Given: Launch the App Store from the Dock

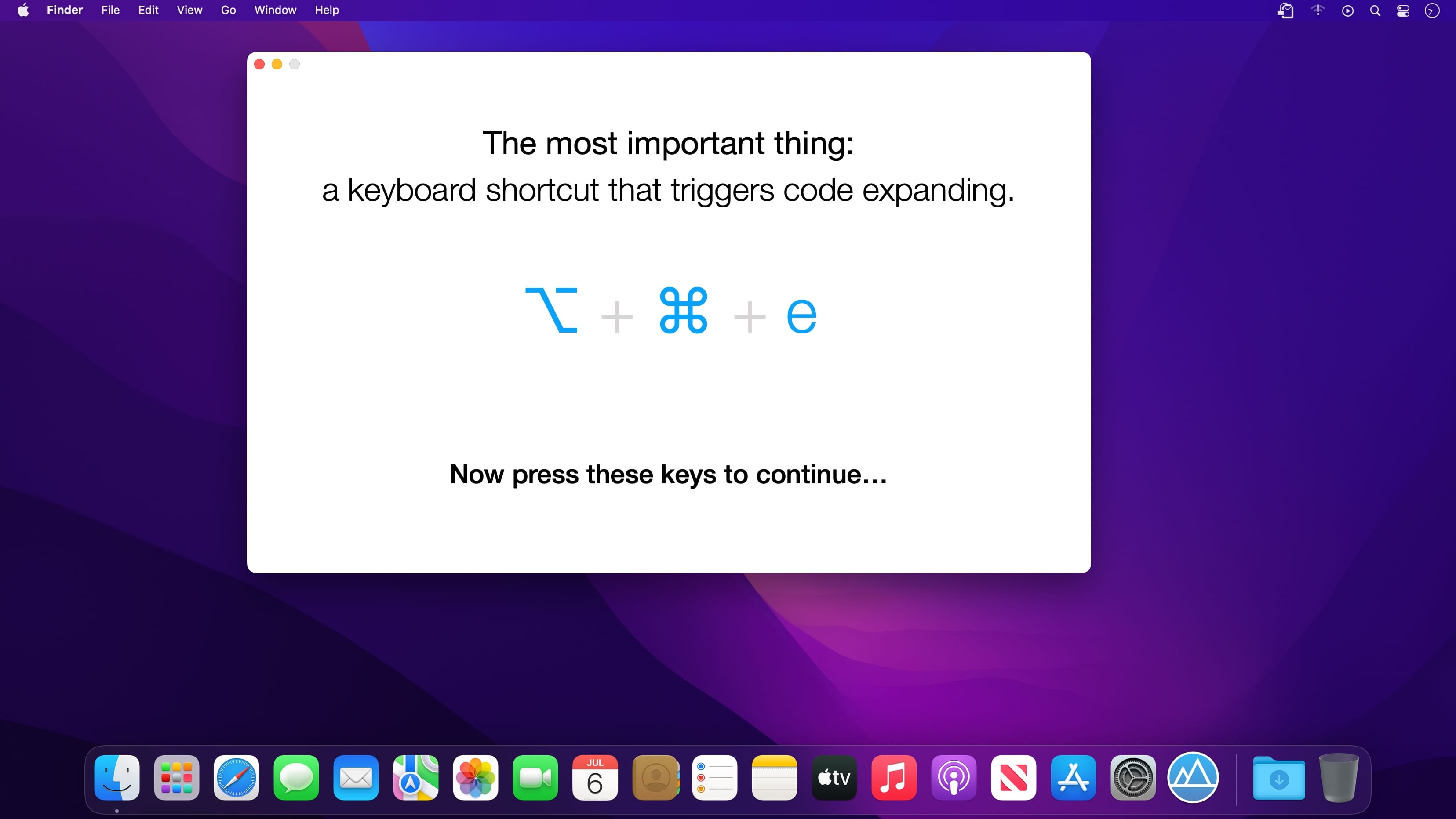Looking at the screenshot, I should [1074, 778].
